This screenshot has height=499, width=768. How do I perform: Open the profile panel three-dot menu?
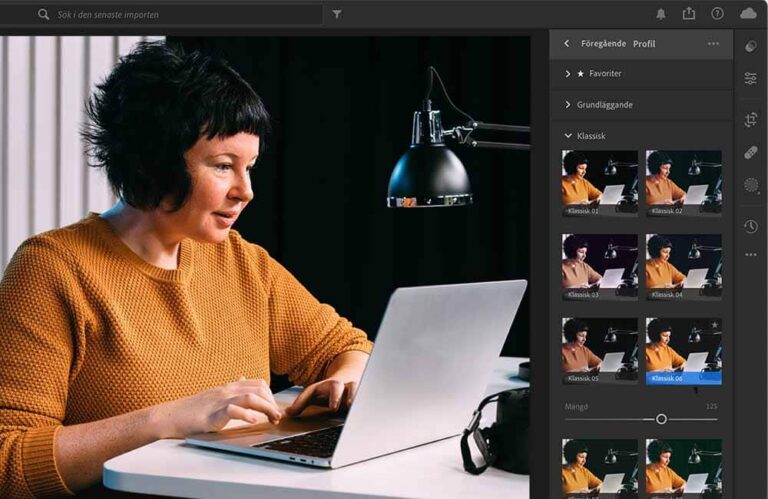713,44
